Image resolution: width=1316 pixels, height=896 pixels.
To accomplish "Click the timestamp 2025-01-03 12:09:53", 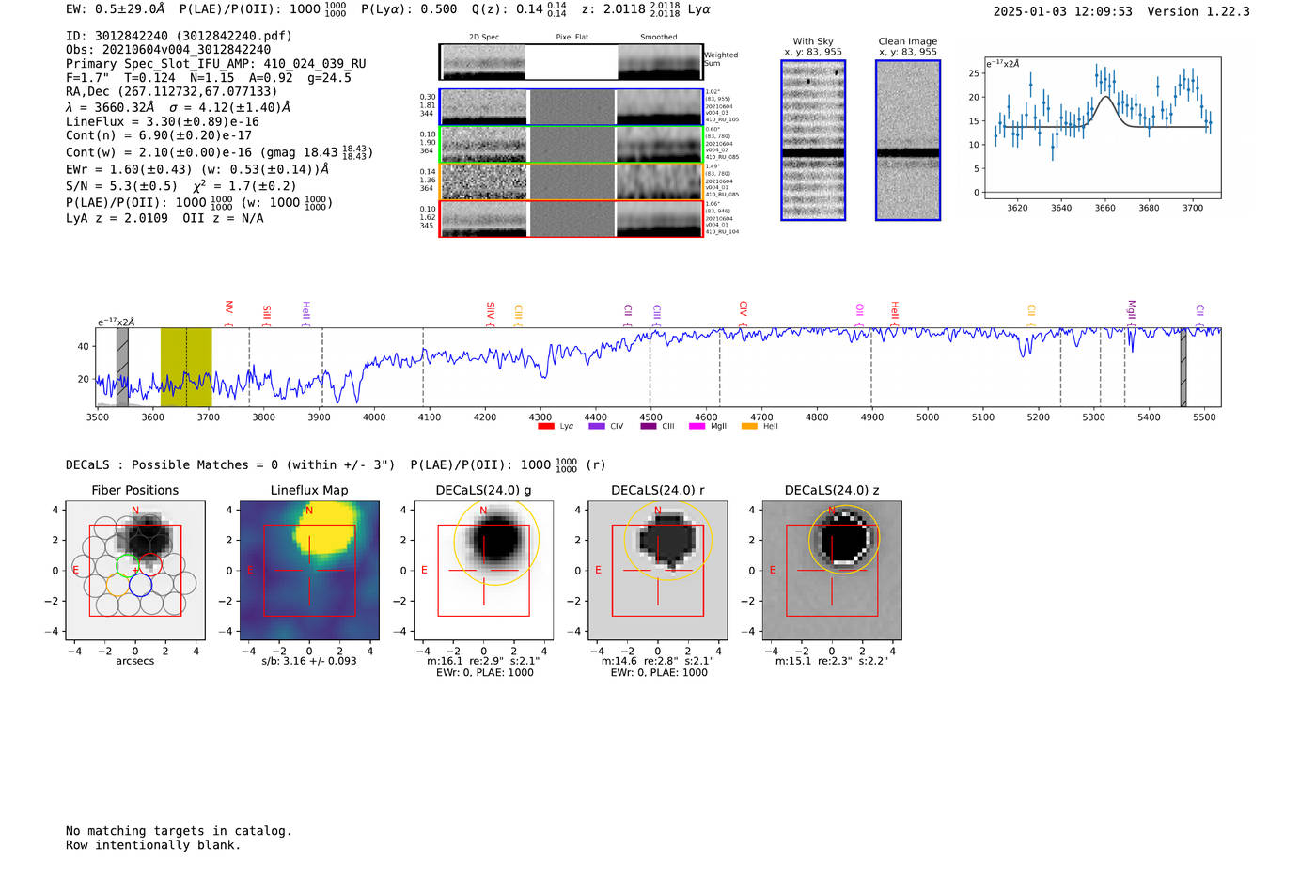I will pos(1063,11).
